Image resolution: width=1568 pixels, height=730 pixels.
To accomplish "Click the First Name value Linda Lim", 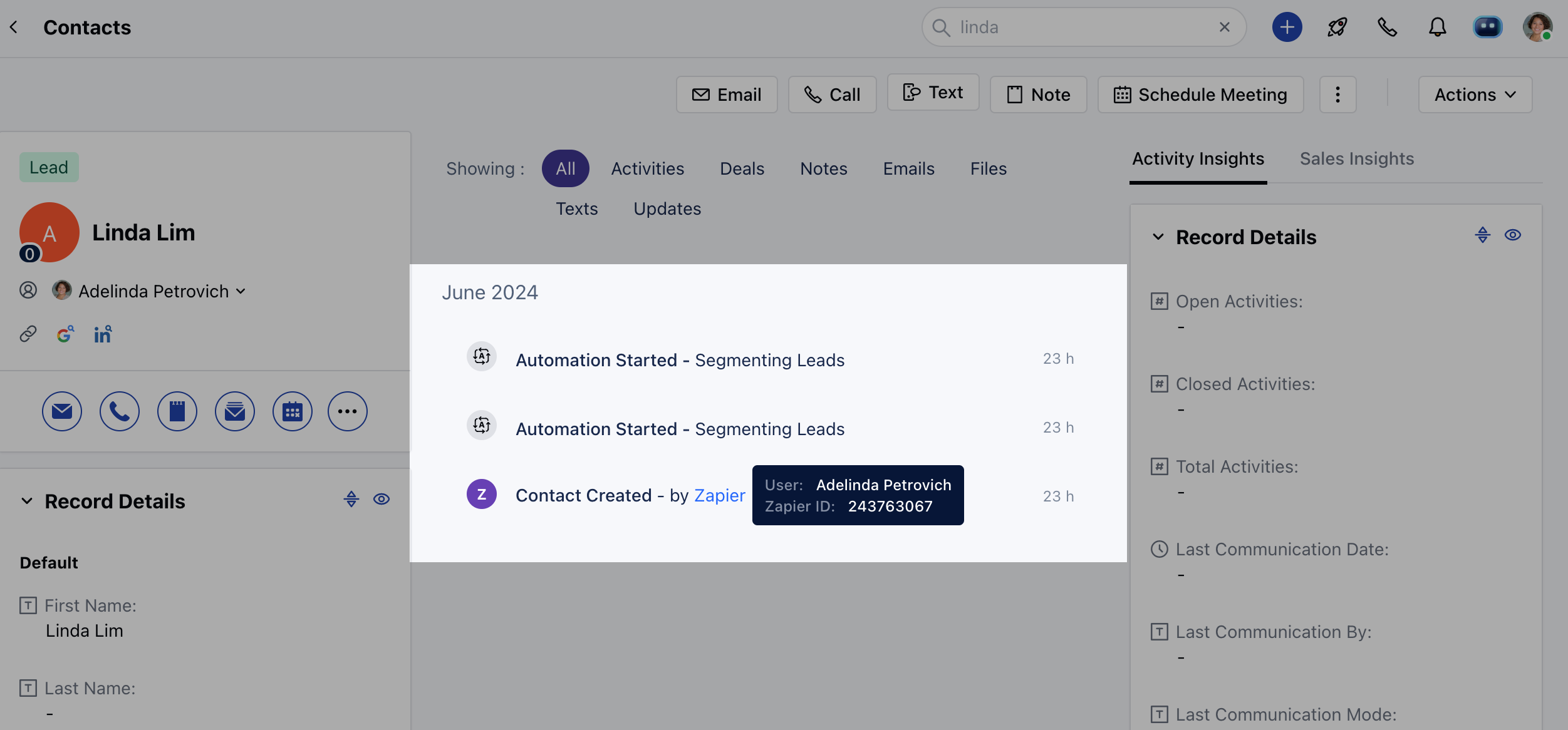I will (85, 630).
